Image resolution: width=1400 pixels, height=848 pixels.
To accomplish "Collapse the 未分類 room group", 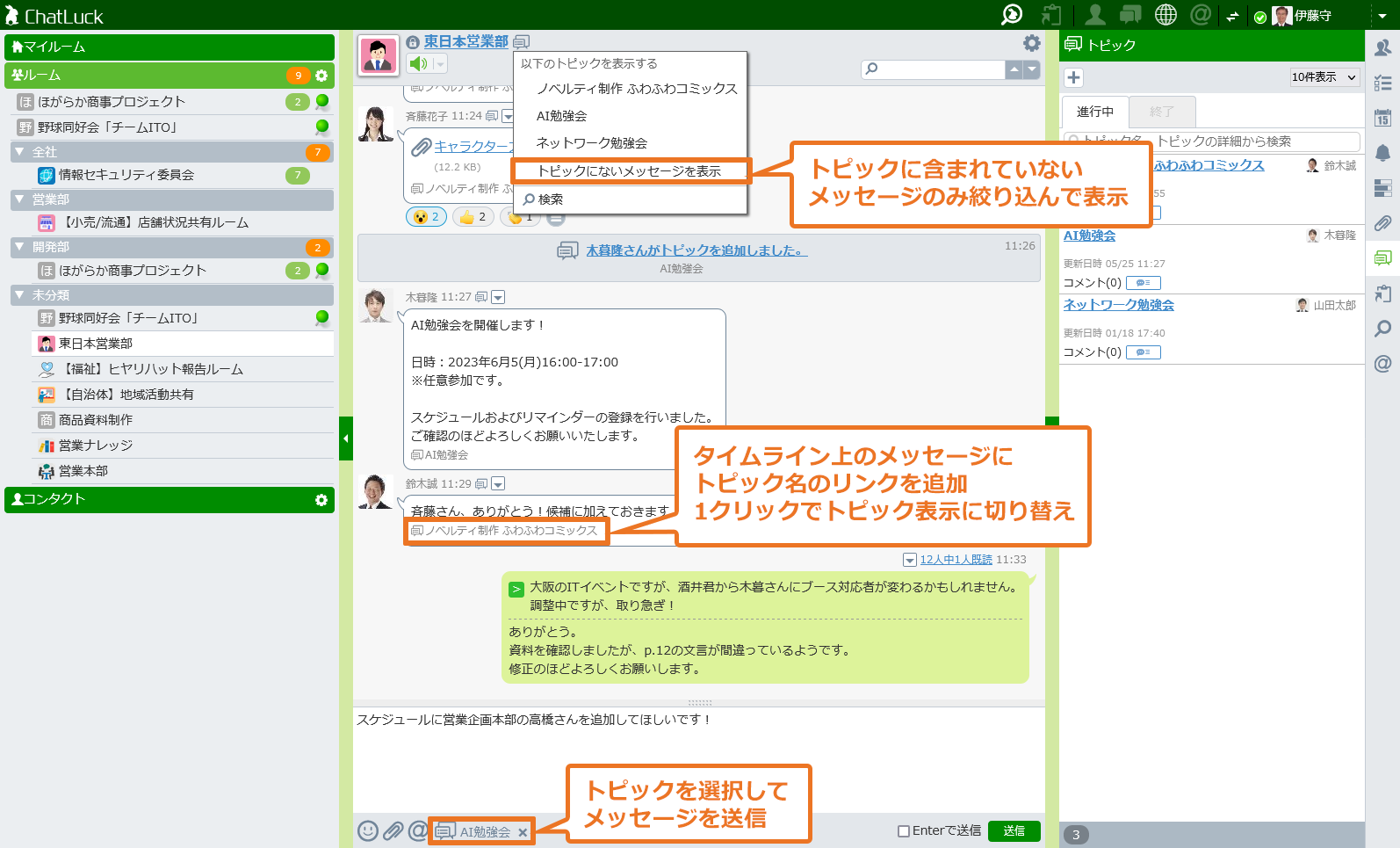I will point(19,294).
